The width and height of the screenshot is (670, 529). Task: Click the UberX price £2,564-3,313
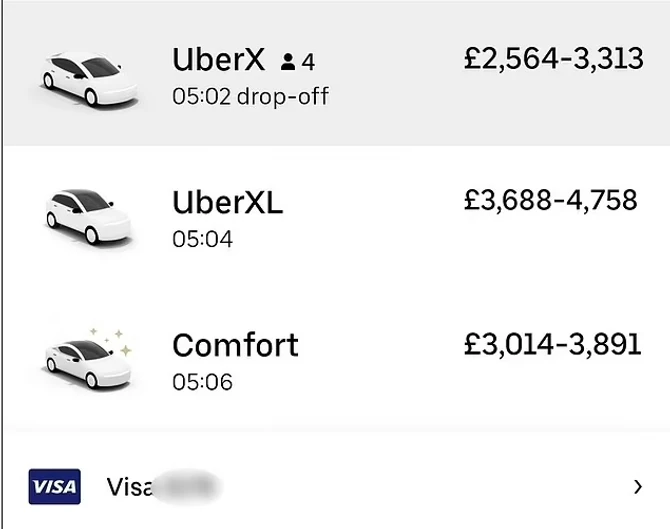[x=553, y=59]
